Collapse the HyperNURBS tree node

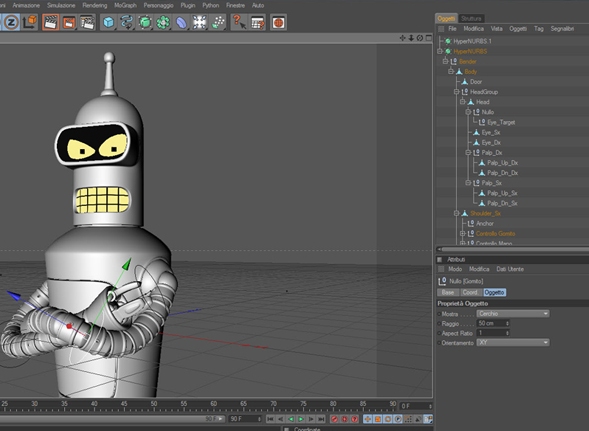click(440, 51)
